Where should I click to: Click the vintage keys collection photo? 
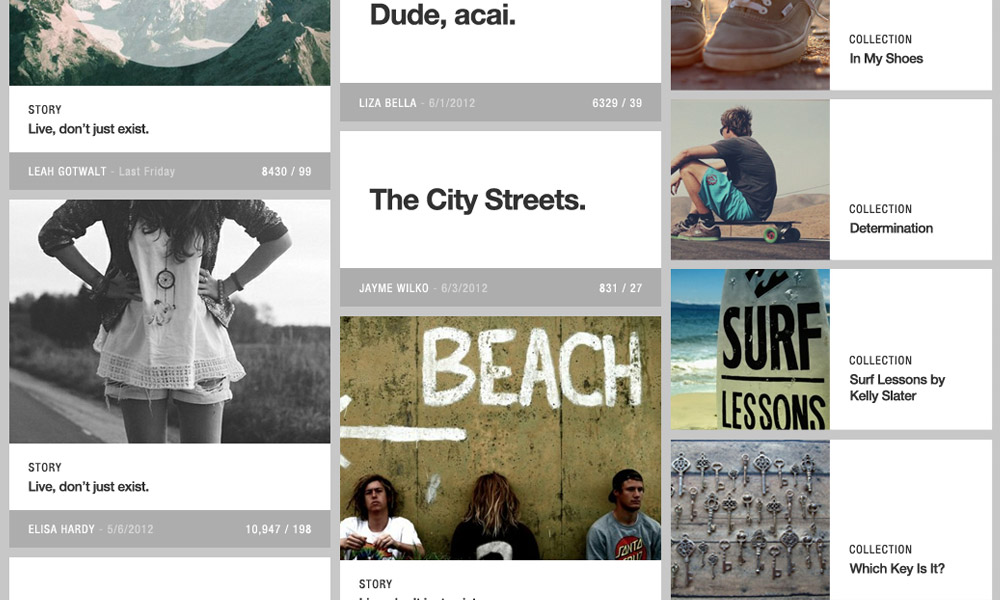pyautogui.click(x=750, y=520)
